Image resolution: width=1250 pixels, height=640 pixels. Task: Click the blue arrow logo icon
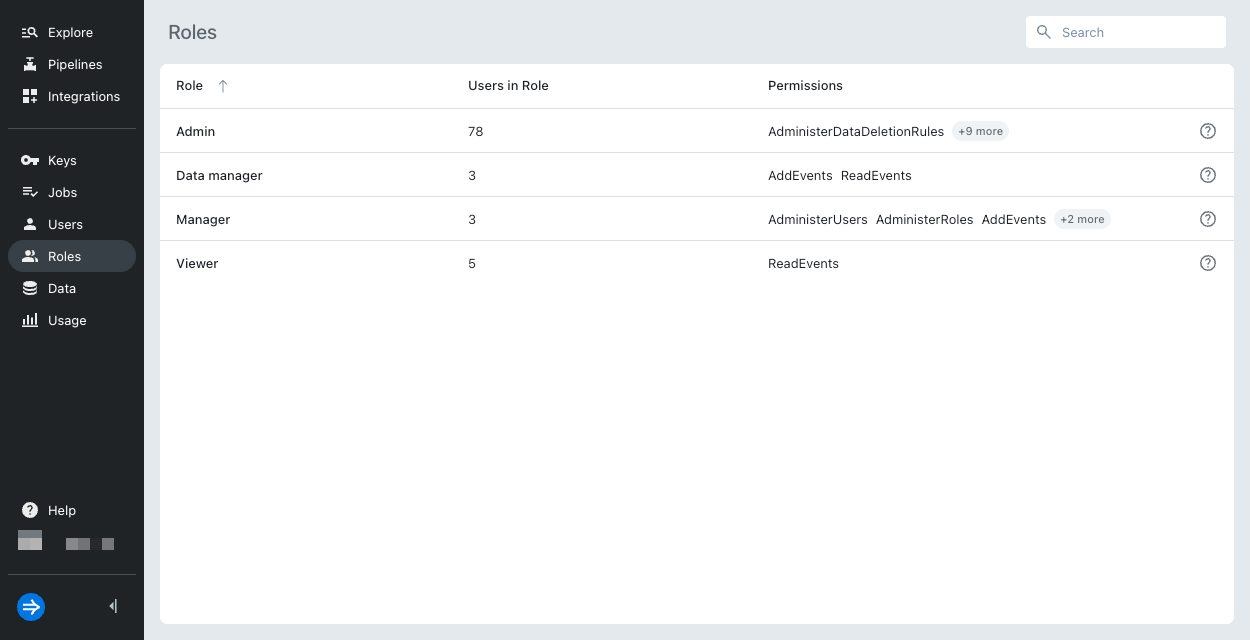click(x=31, y=607)
